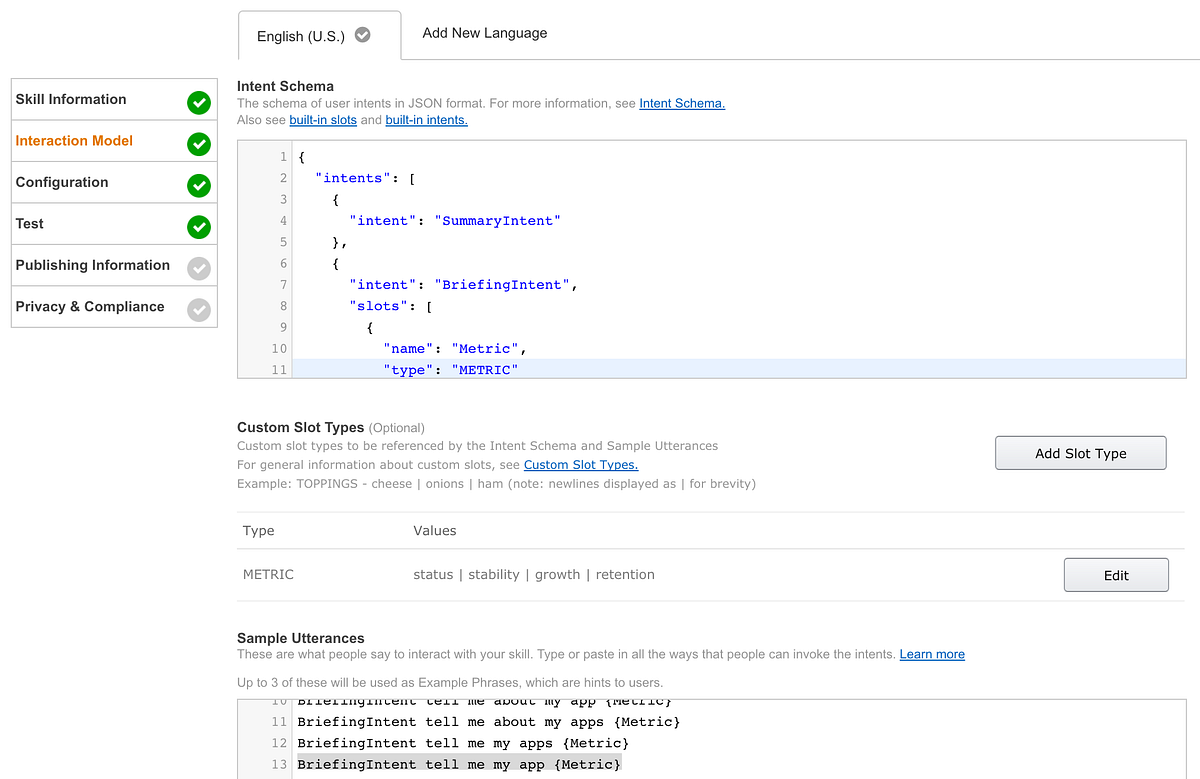Viewport: 1200px width, 779px height.
Task: Switch to the Add New Language tab
Action: [x=484, y=32]
